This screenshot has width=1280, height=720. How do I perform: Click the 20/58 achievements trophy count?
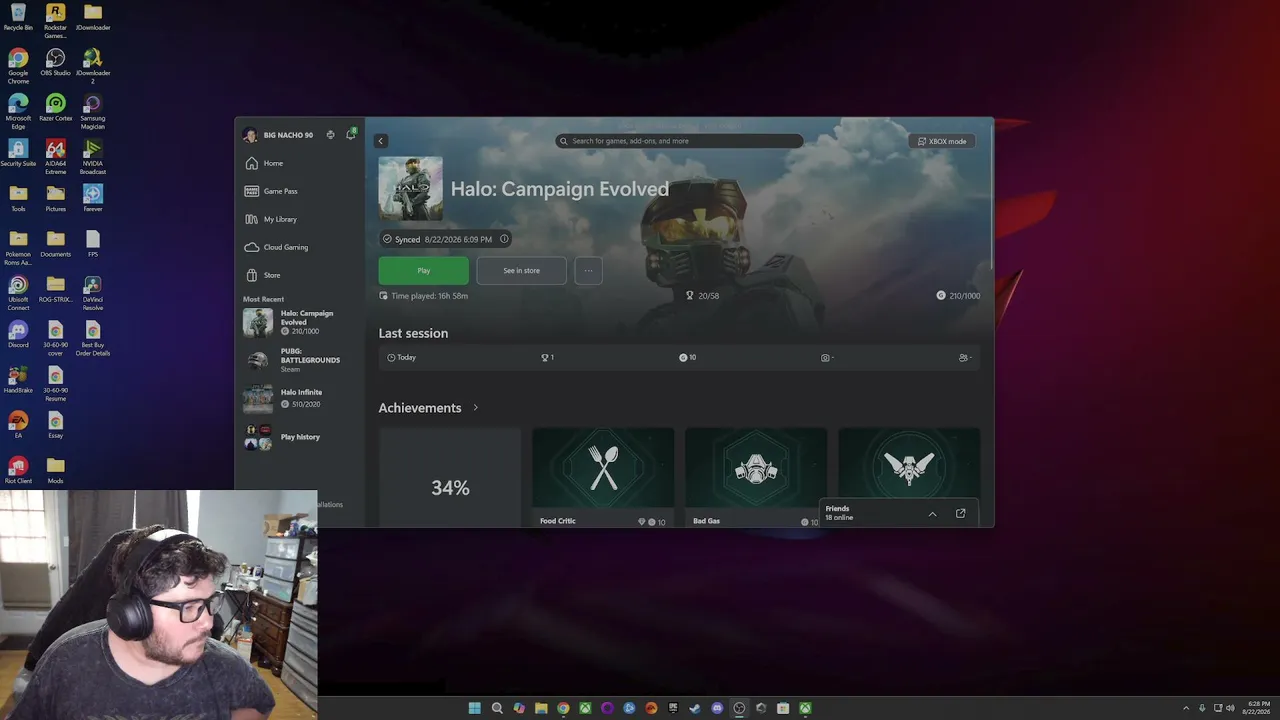point(702,296)
